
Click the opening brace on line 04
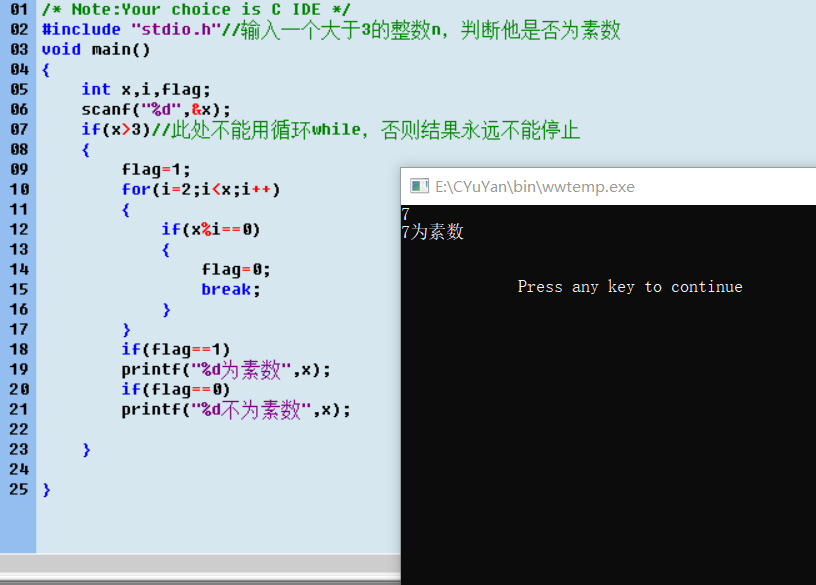(46, 70)
